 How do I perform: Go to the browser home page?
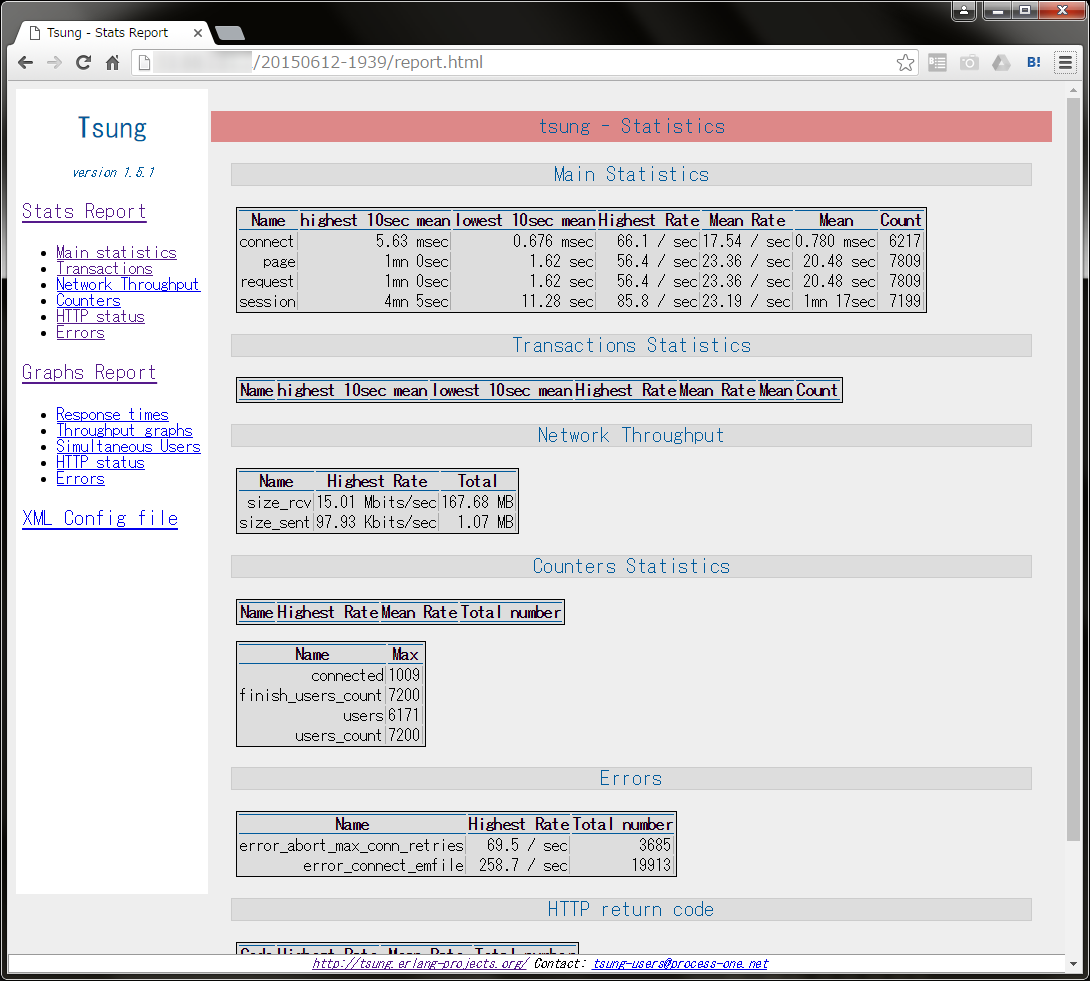click(x=113, y=63)
